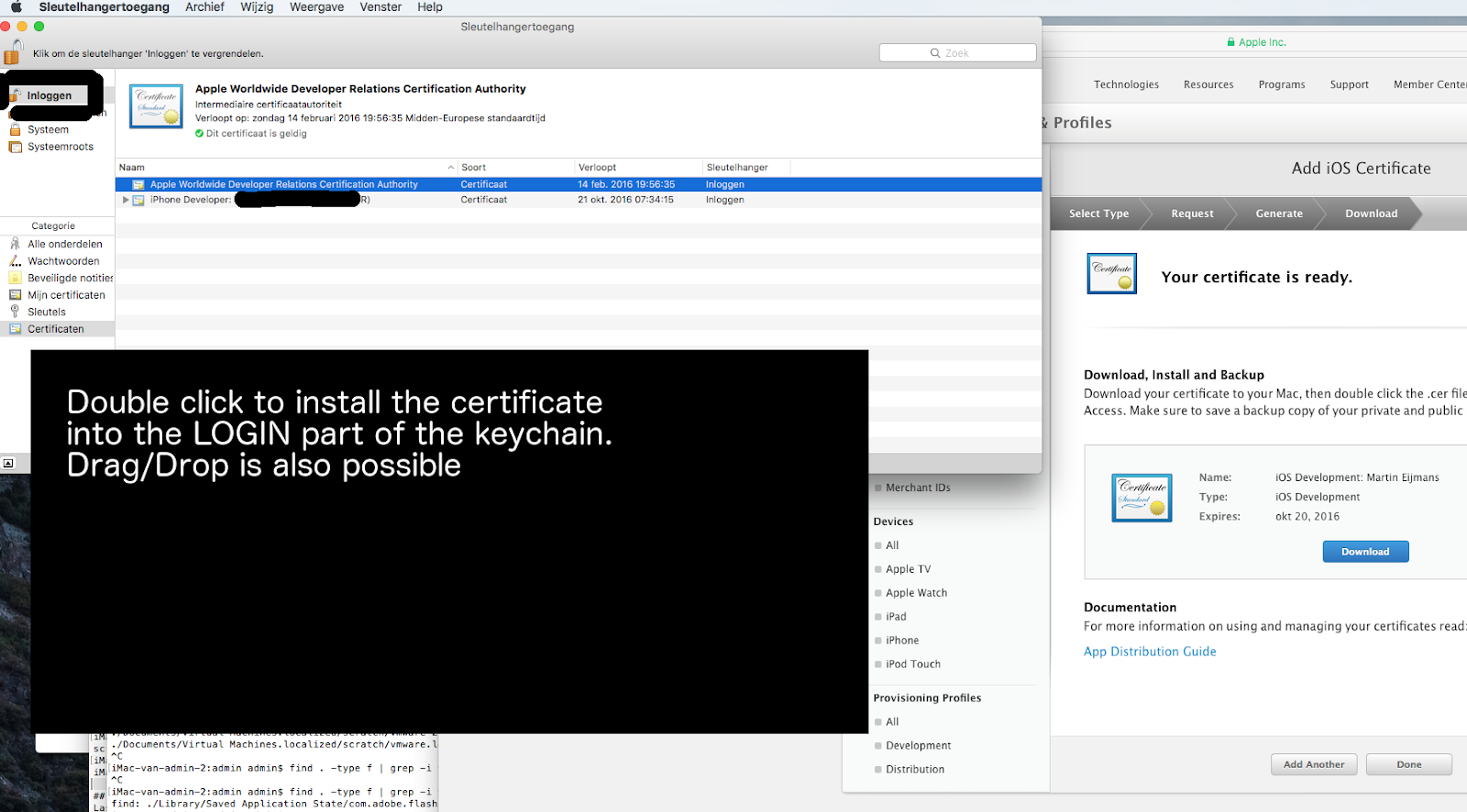Select iPad under Devices
The width and height of the screenshot is (1467, 812).
pyautogui.click(x=896, y=617)
